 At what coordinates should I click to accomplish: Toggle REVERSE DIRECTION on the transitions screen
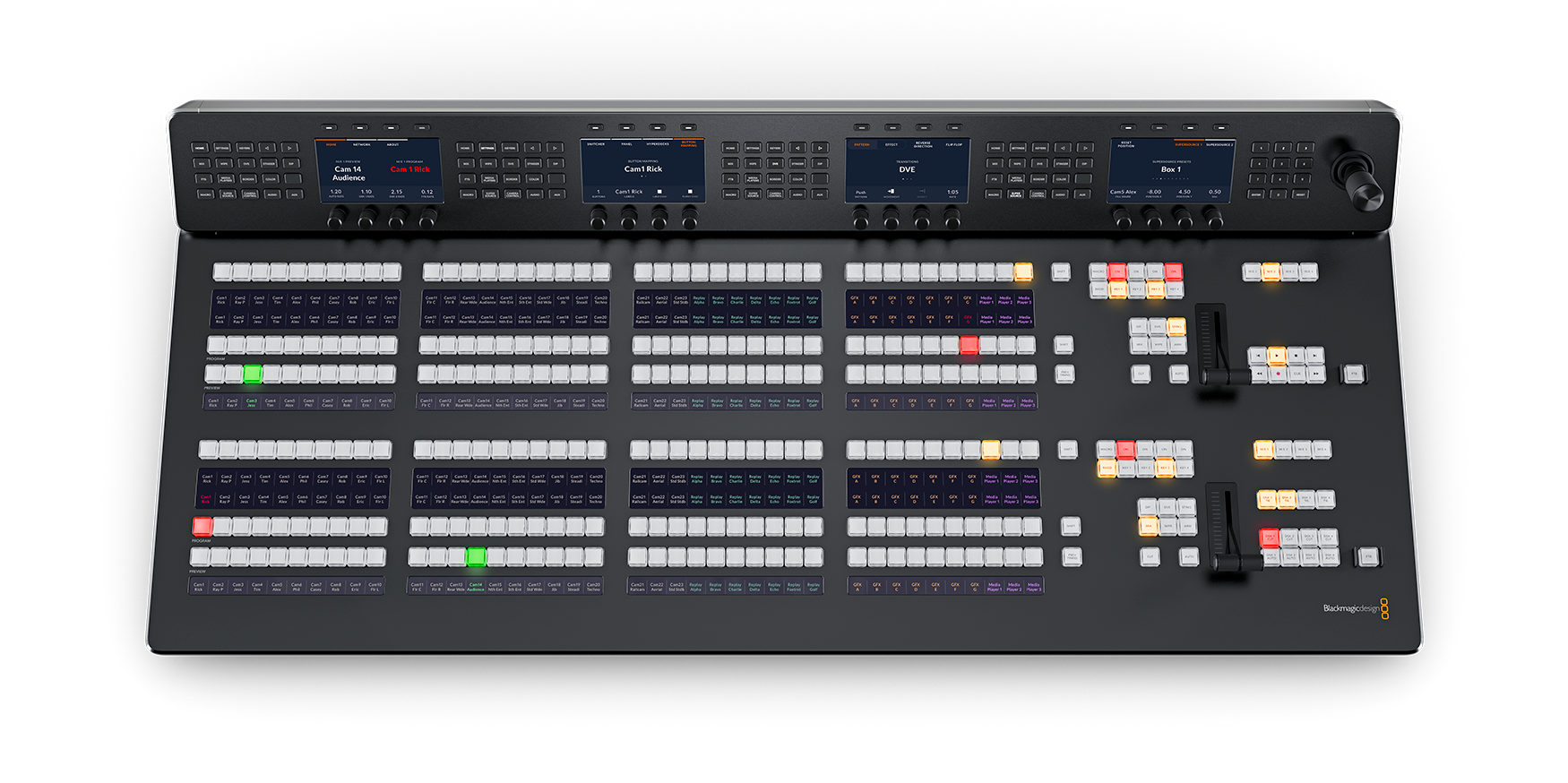click(923, 144)
